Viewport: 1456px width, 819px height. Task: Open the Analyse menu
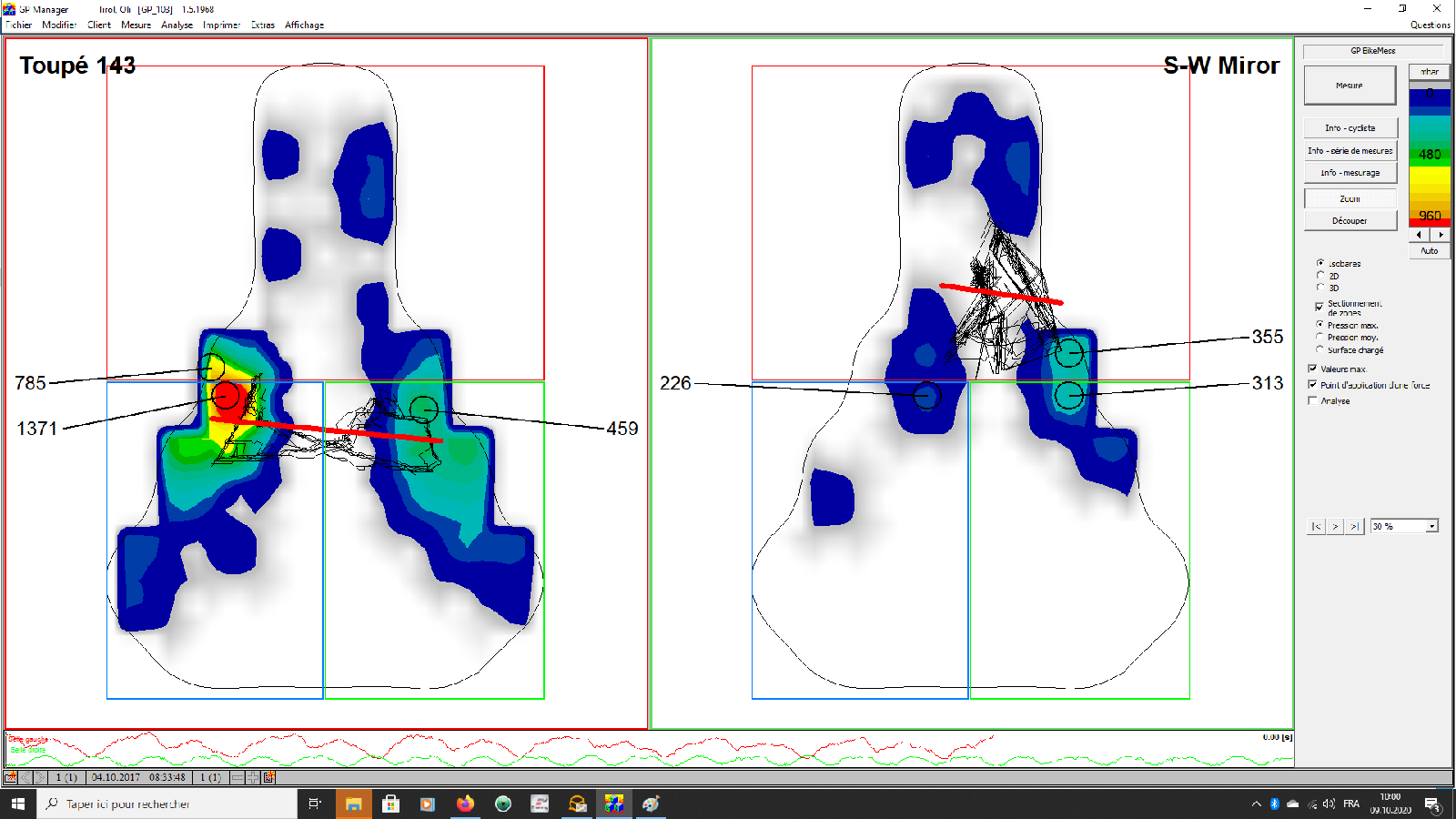[x=177, y=25]
